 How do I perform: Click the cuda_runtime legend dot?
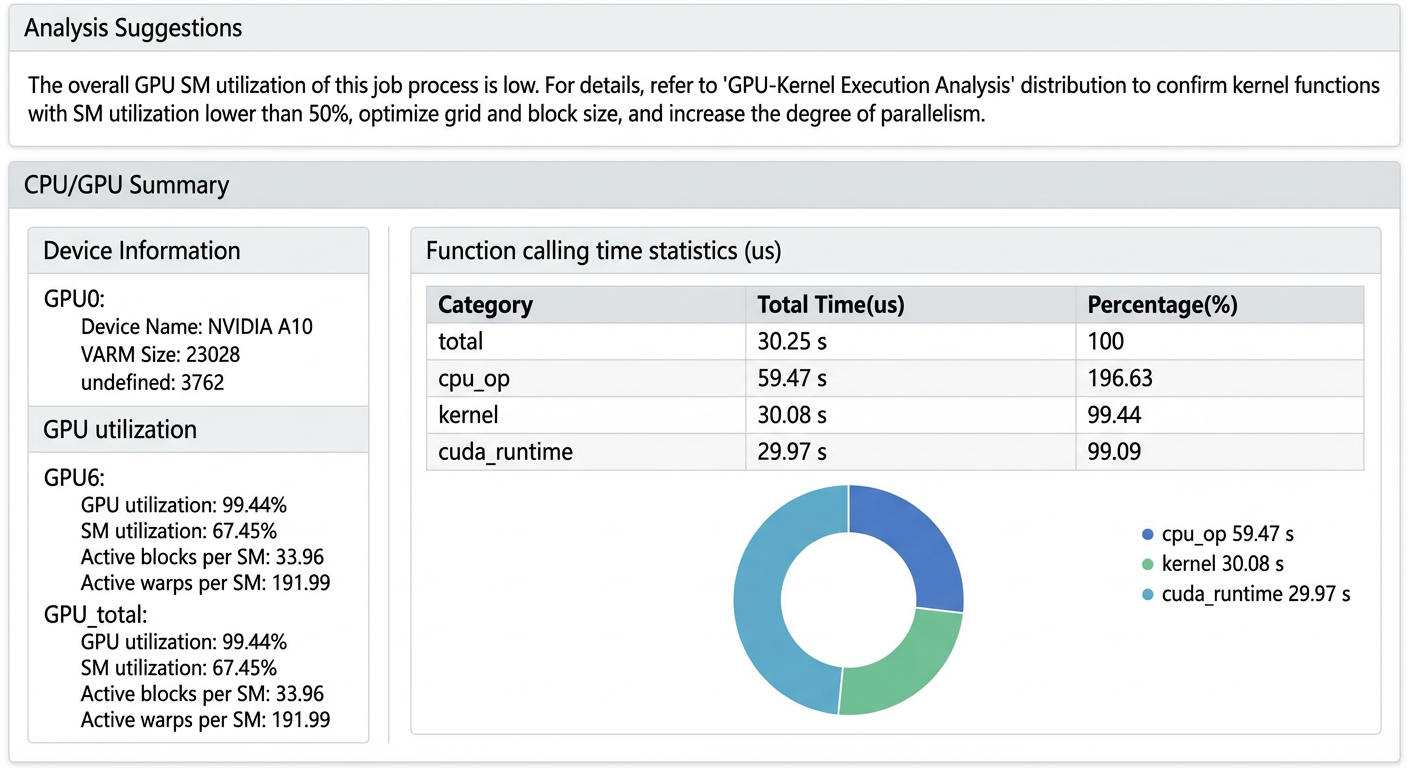pyautogui.click(x=1147, y=595)
